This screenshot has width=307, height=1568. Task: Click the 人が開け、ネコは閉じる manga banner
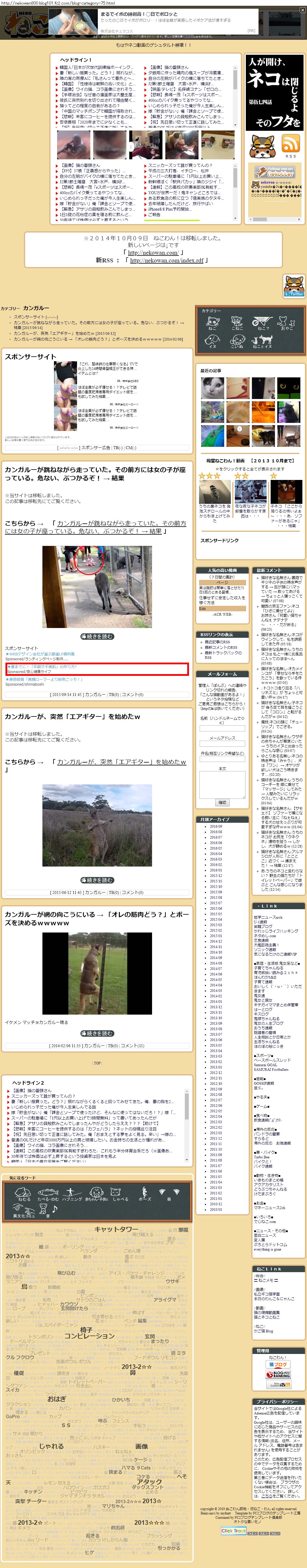pyautogui.click(x=274, y=92)
